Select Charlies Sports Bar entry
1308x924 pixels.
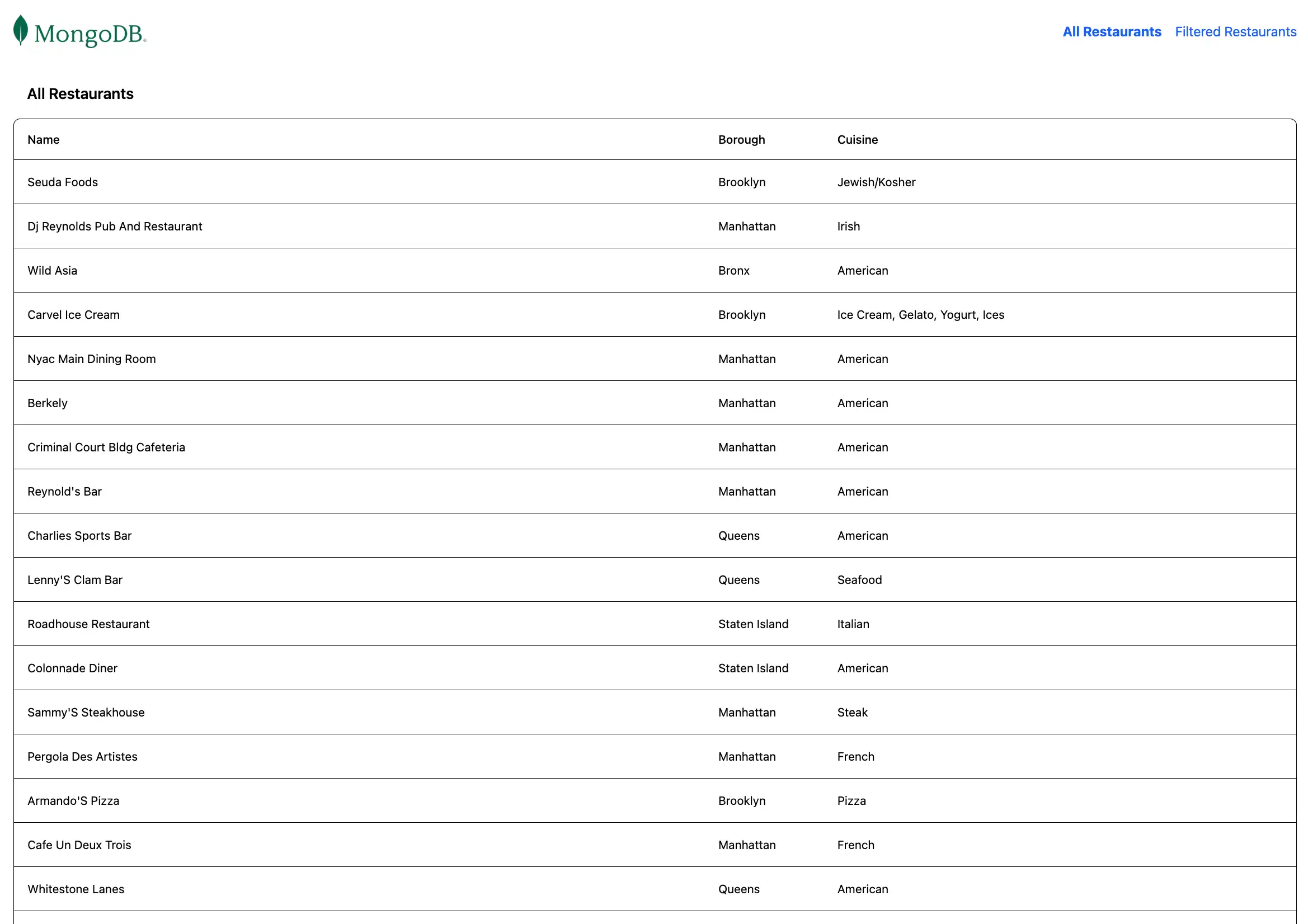coord(79,535)
